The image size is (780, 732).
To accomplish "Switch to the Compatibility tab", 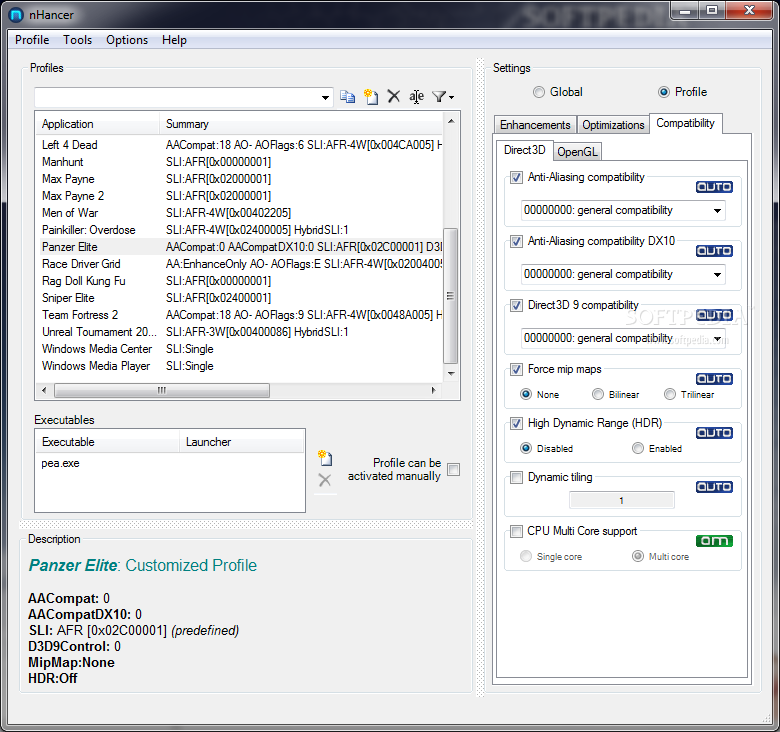I will pos(685,123).
